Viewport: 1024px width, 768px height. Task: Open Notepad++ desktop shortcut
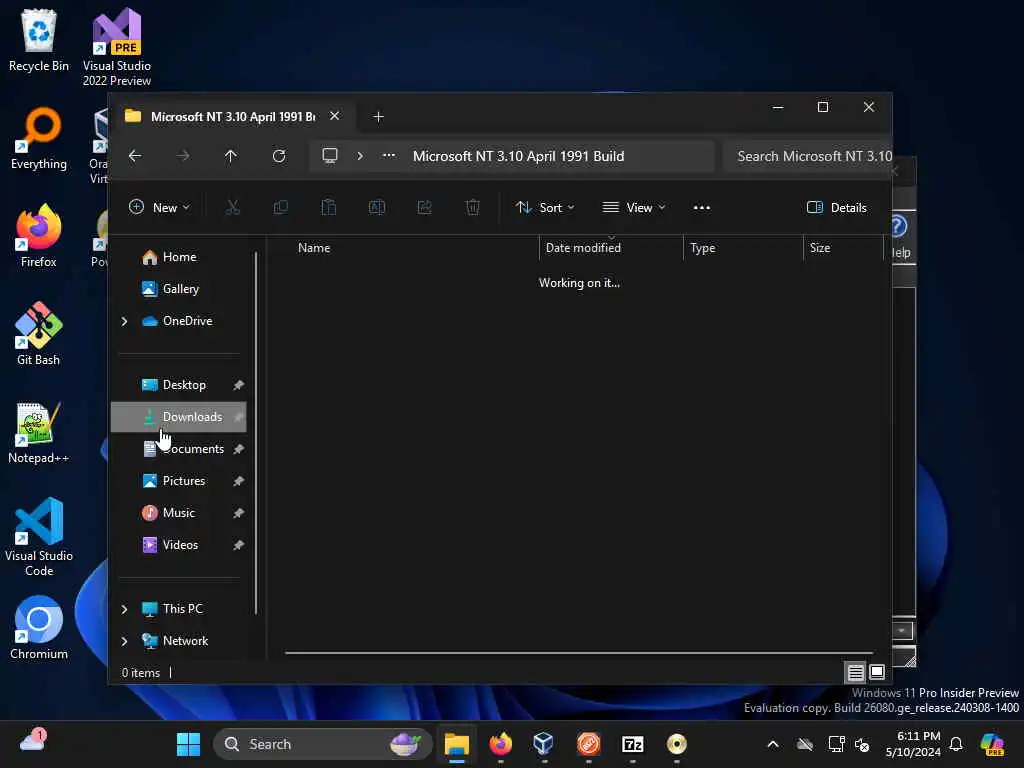39,432
